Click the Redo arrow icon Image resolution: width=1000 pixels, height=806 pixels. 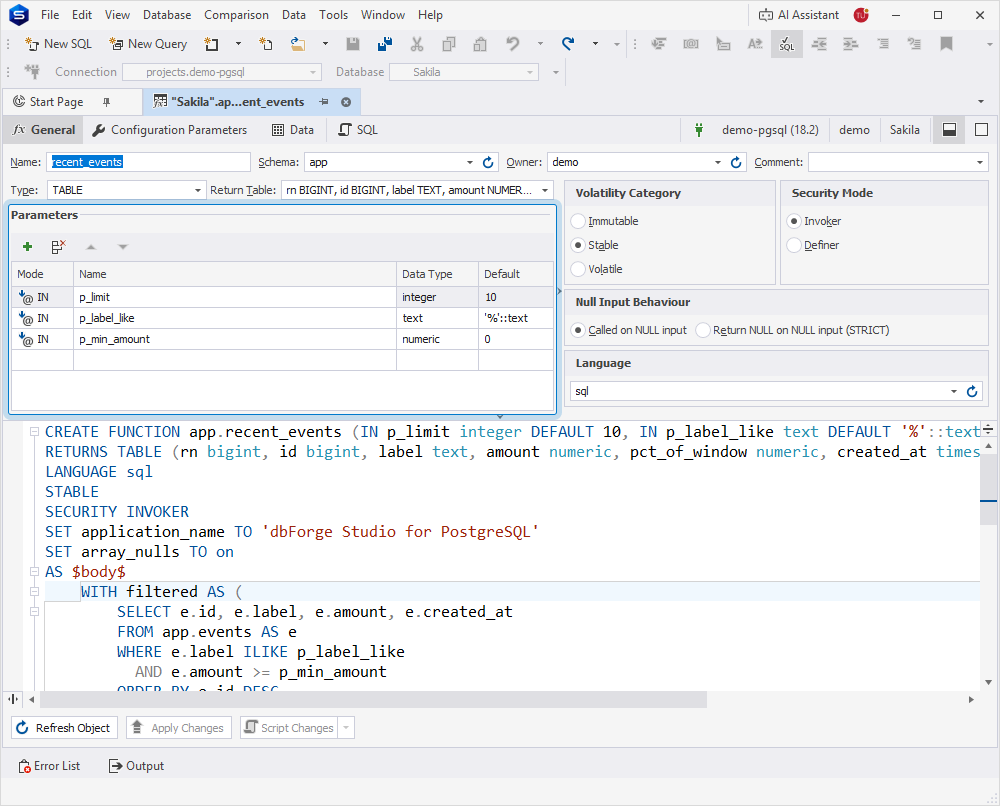(568, 44)
